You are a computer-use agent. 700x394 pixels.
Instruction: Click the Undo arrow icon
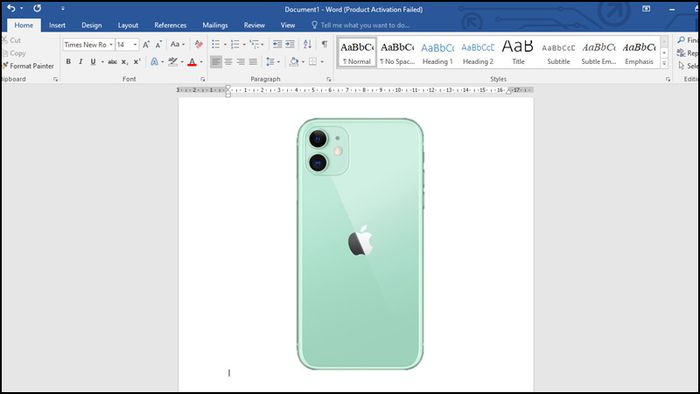point(11,8)
